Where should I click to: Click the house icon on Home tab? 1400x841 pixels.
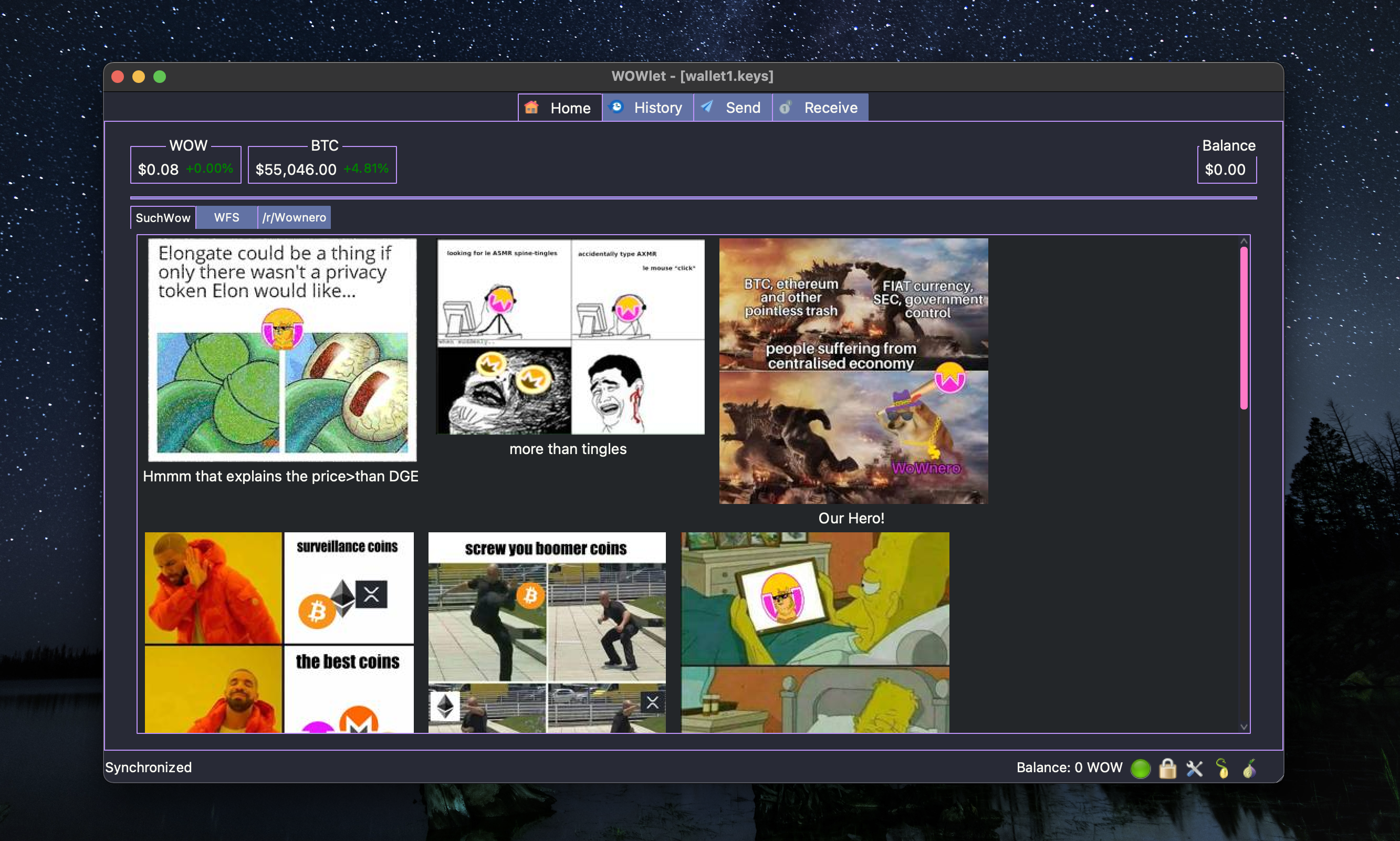[531, 108]
